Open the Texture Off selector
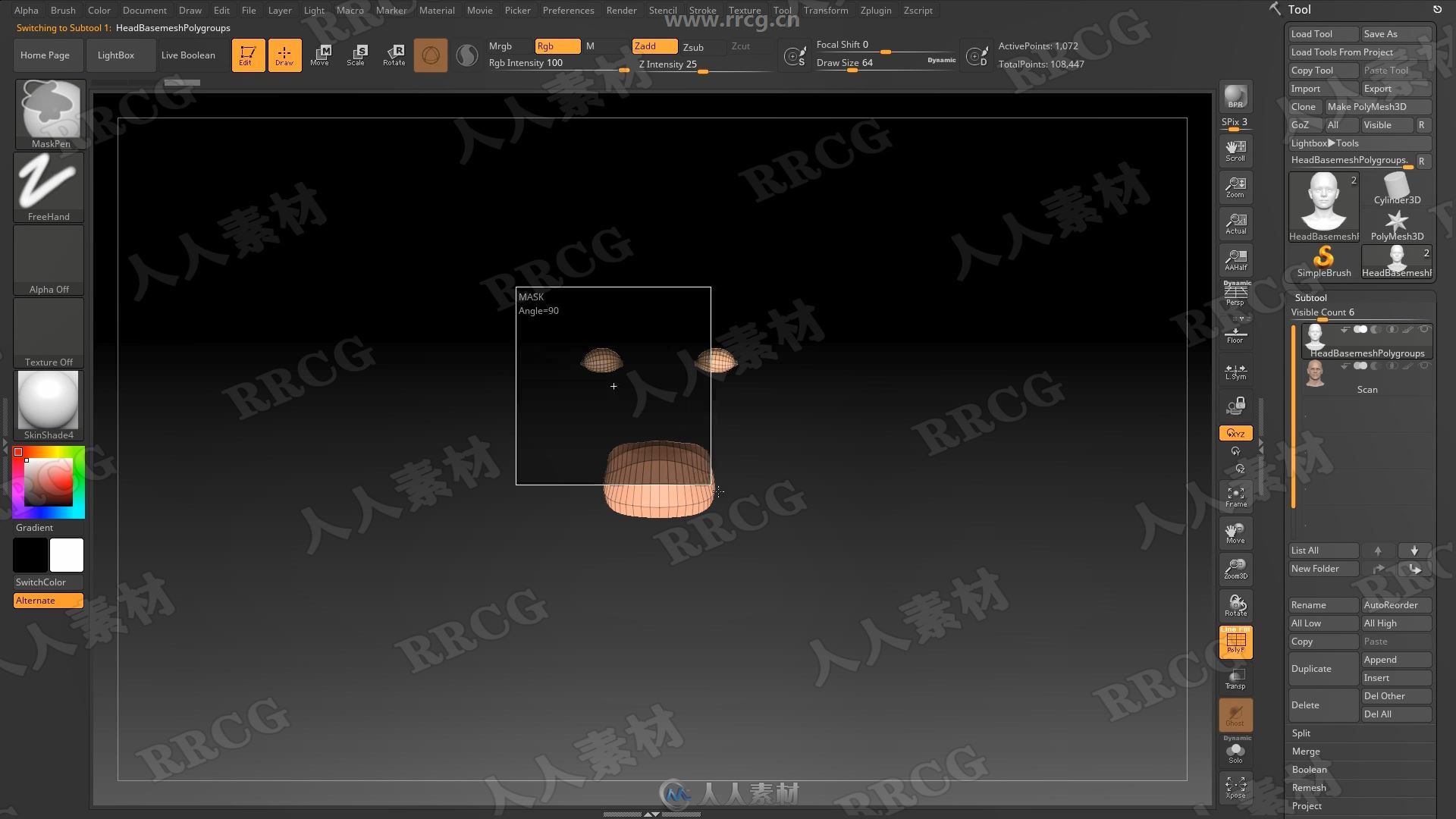The image size is (1456, 819). point(49,332)
